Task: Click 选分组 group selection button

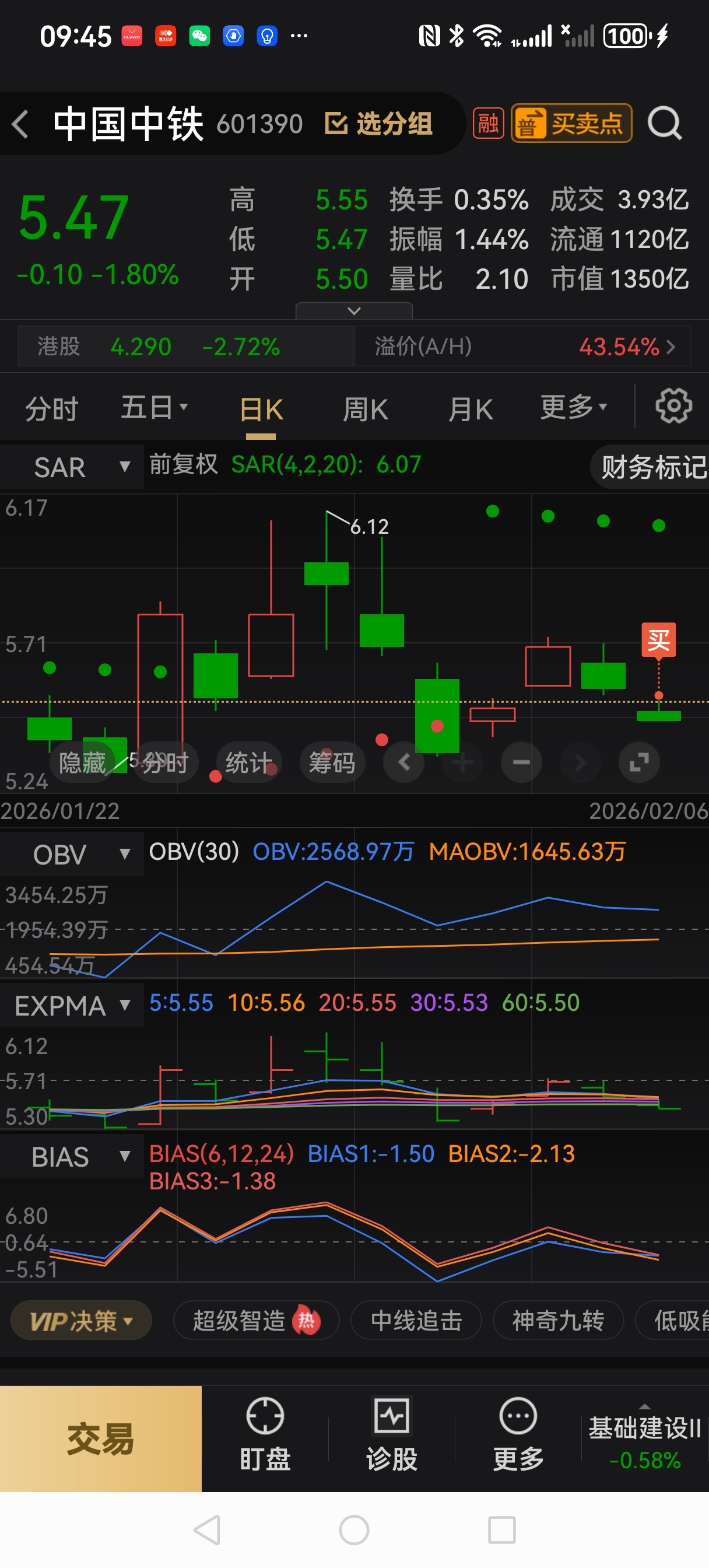Action: pyautogui.click(x=378, y=124)
